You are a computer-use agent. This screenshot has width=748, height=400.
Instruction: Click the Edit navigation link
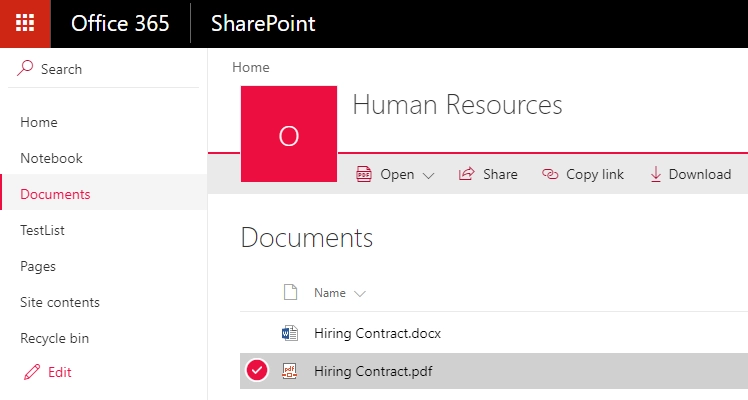tap(59, 372)
